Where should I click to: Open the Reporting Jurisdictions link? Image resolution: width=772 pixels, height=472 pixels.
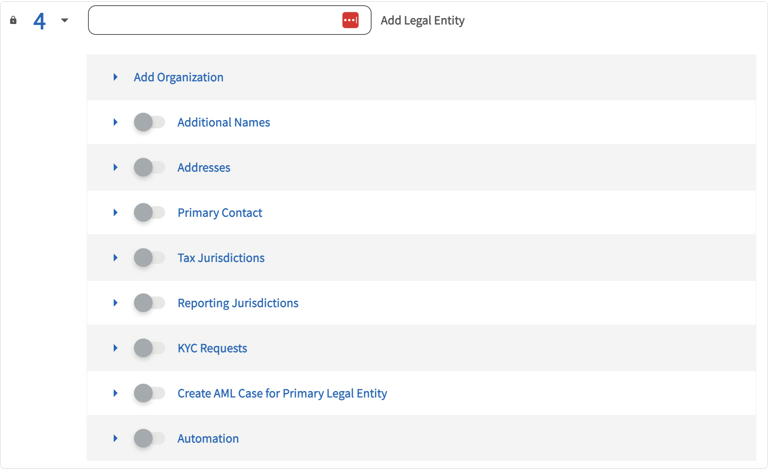coord(238,303)
